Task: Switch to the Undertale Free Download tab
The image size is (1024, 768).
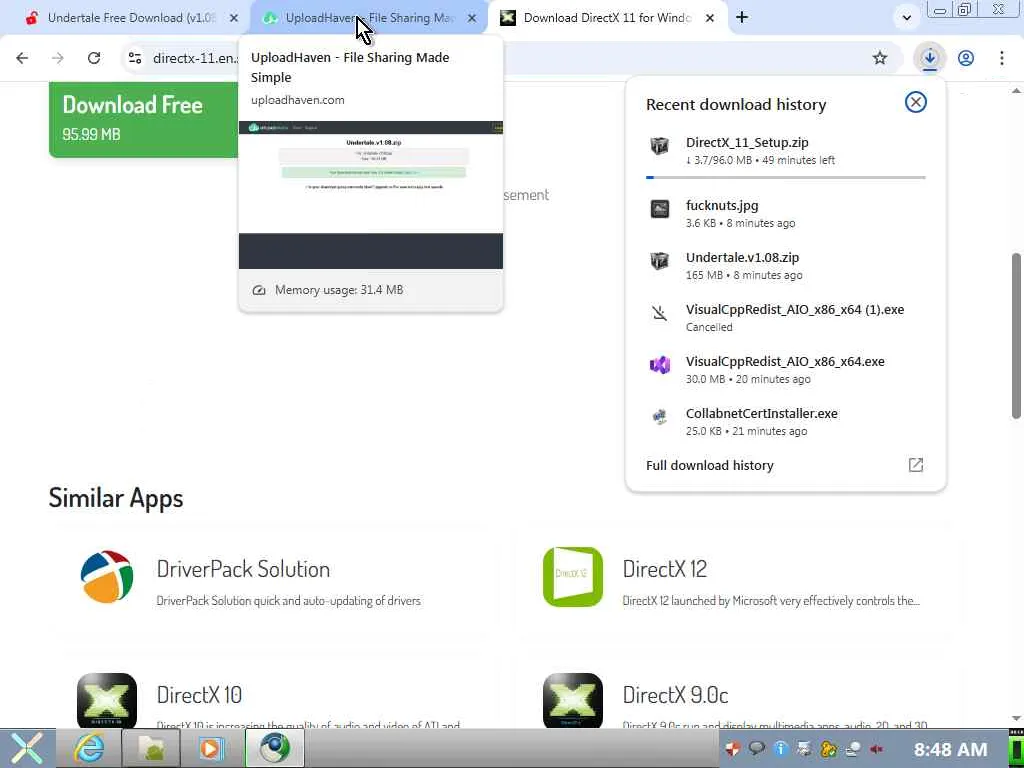Action: tap(131, 18)
